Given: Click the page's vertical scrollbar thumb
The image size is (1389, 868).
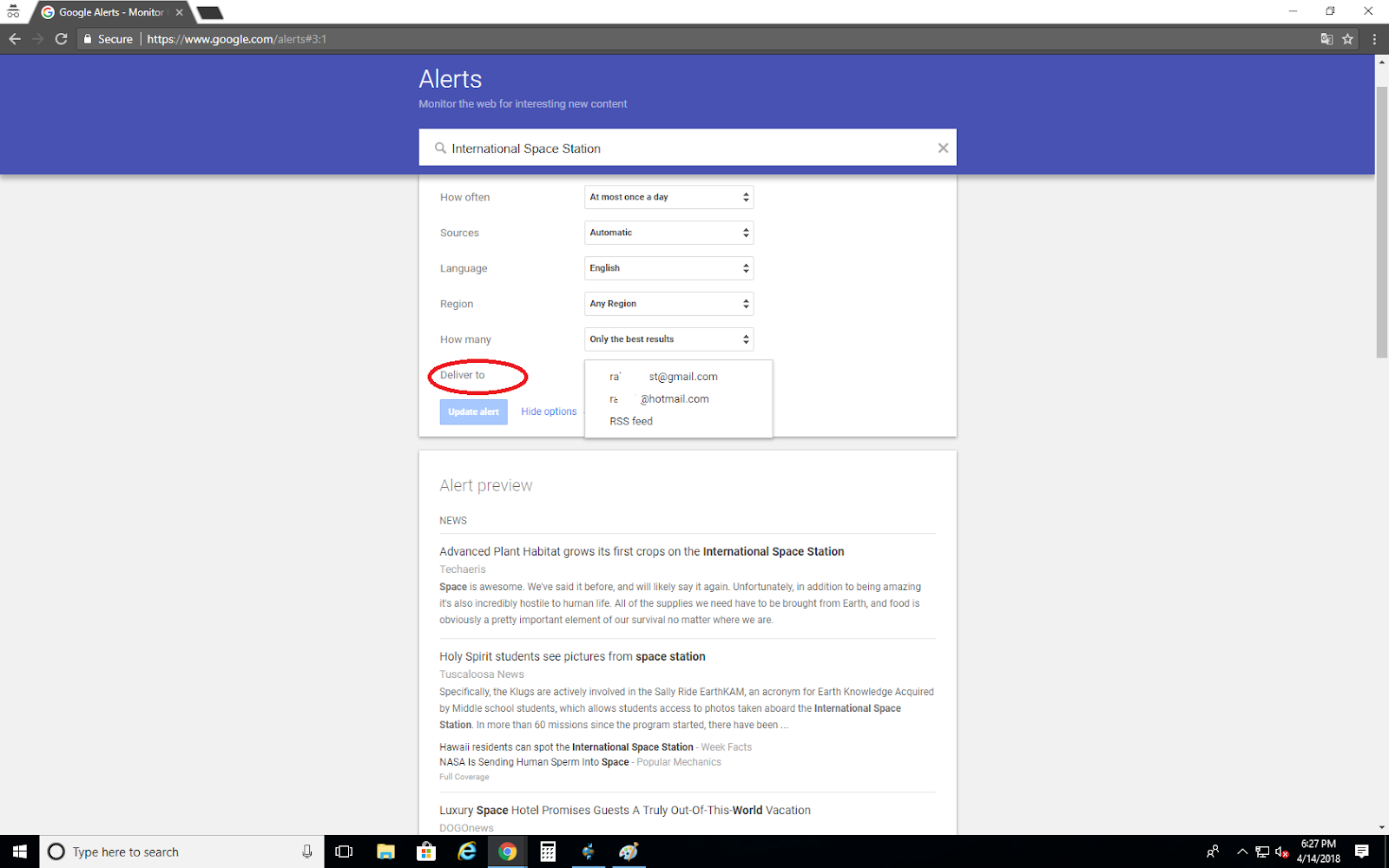Looking at the screenshot, I should coord(1382,222).
